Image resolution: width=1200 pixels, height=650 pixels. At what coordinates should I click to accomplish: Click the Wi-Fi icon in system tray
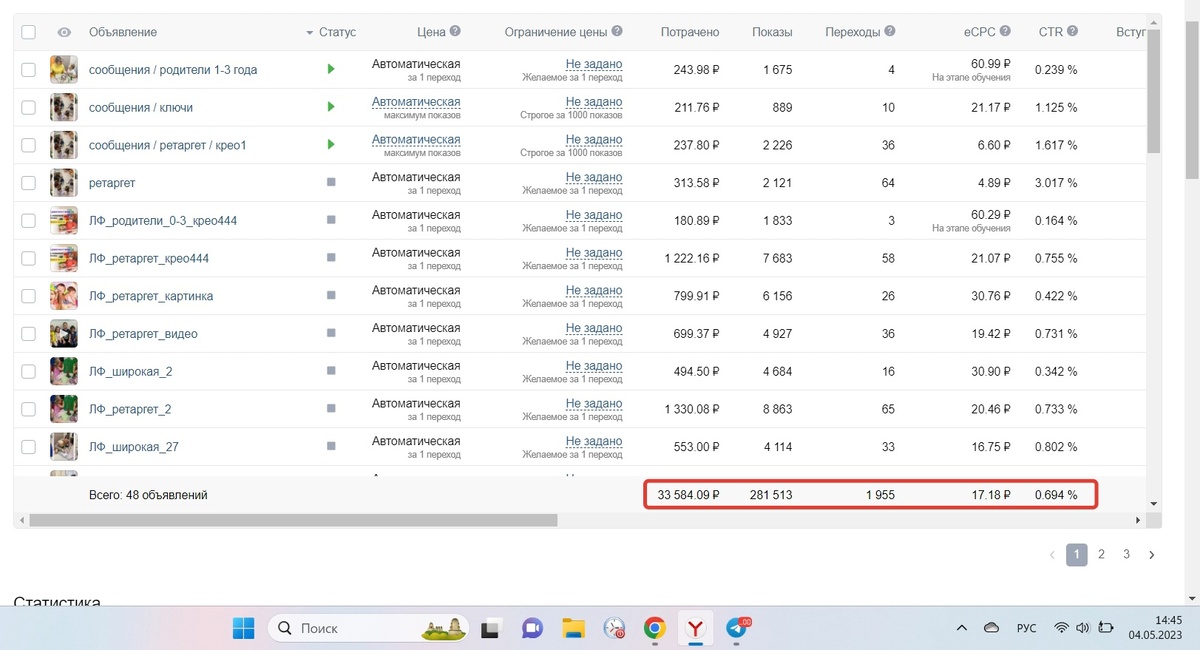(1061, 628)
